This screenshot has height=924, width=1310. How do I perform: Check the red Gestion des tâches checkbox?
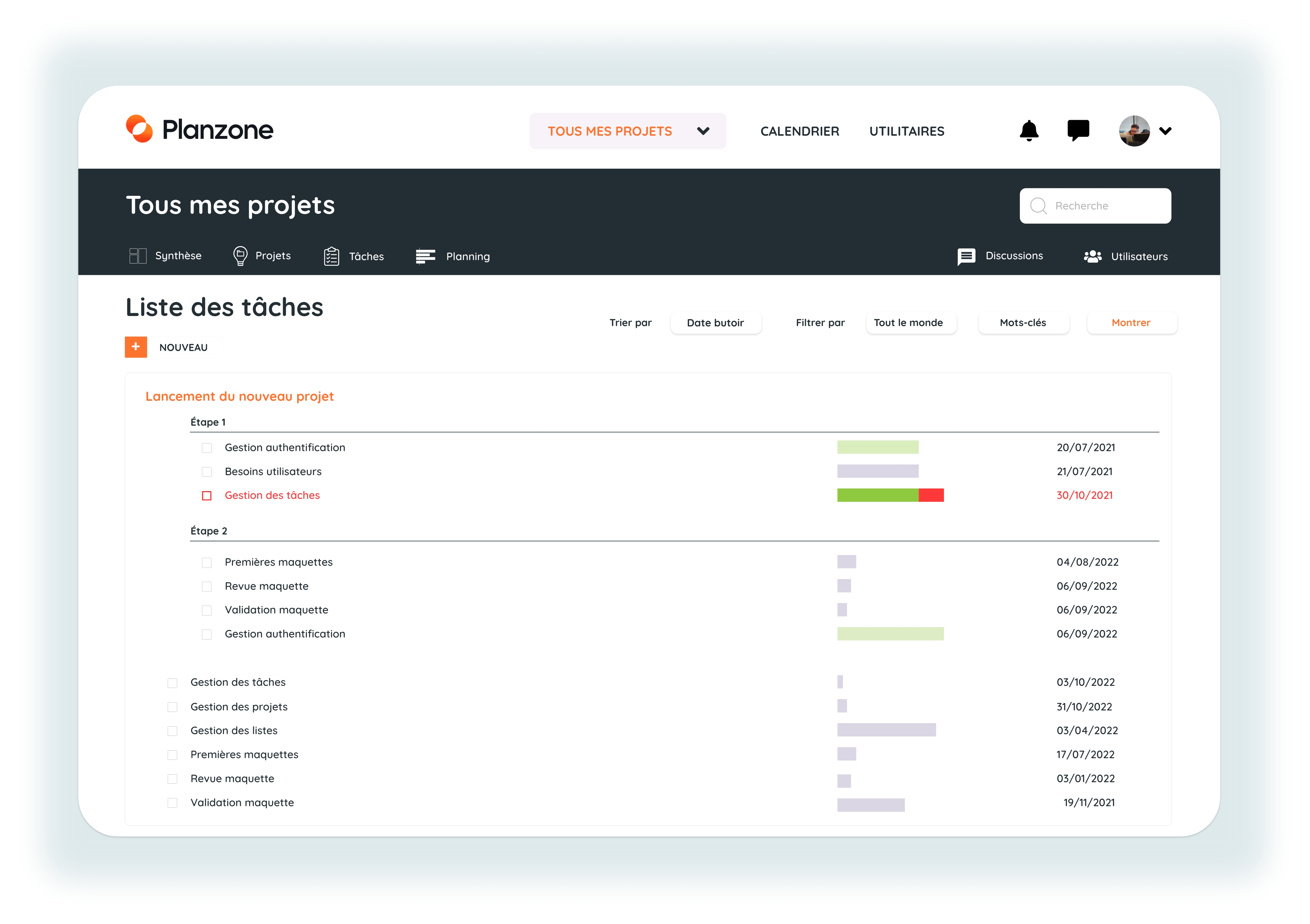pos(207,495)
